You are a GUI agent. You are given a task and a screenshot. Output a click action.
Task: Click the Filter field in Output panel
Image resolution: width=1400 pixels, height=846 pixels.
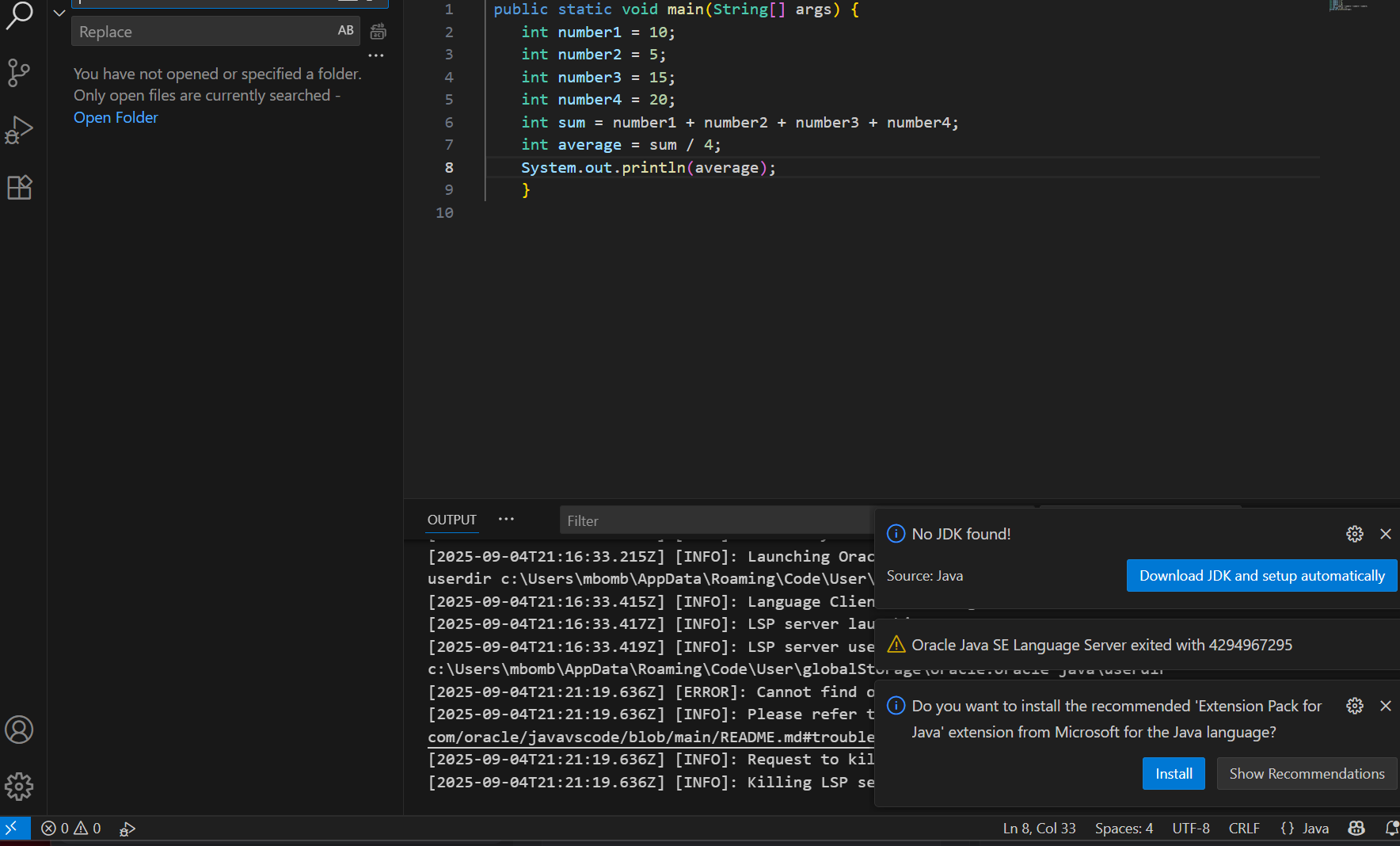pos(713,521)
